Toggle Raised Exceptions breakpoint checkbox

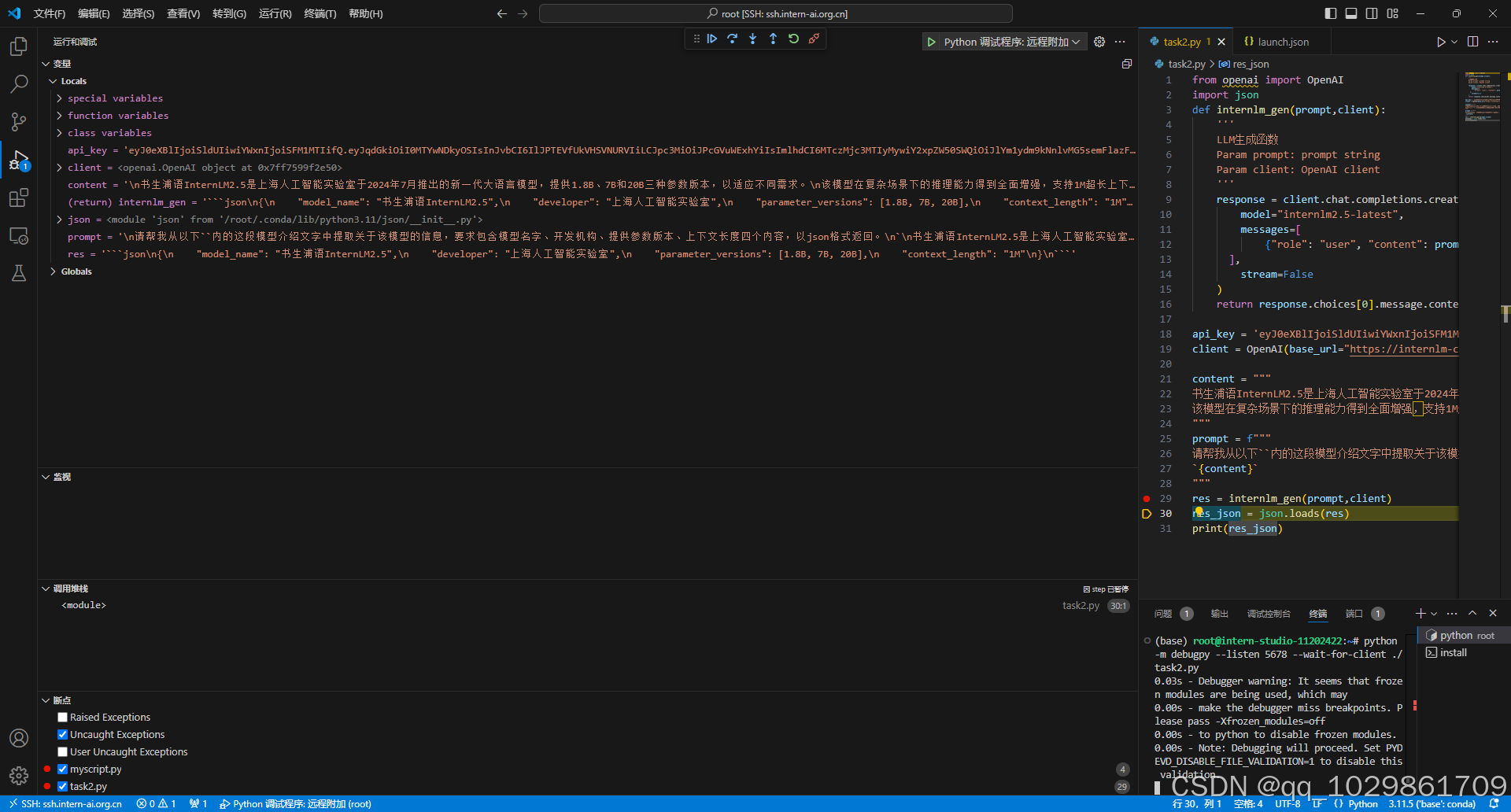(x=62, y=718)
